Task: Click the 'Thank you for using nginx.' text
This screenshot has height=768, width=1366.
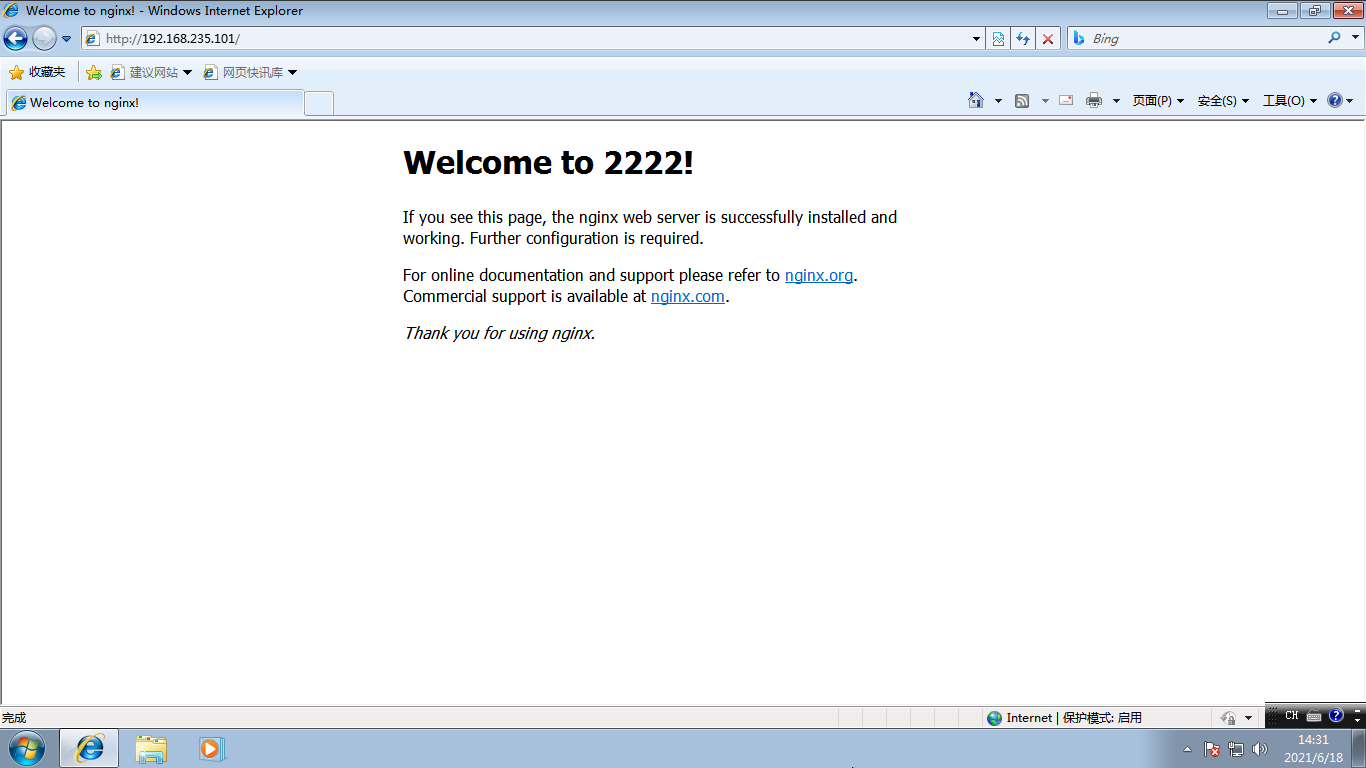Action: point(499,333)
